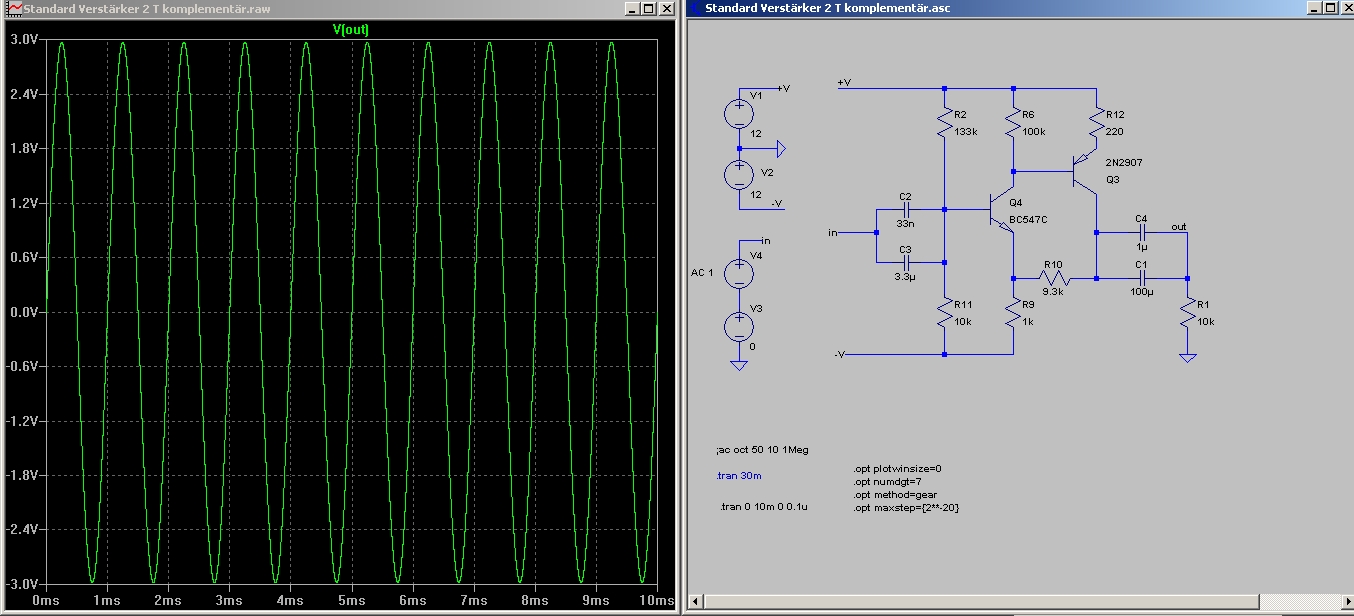
Task: Select the V2 voltage source symbol
Action: [x=739, y=176]
